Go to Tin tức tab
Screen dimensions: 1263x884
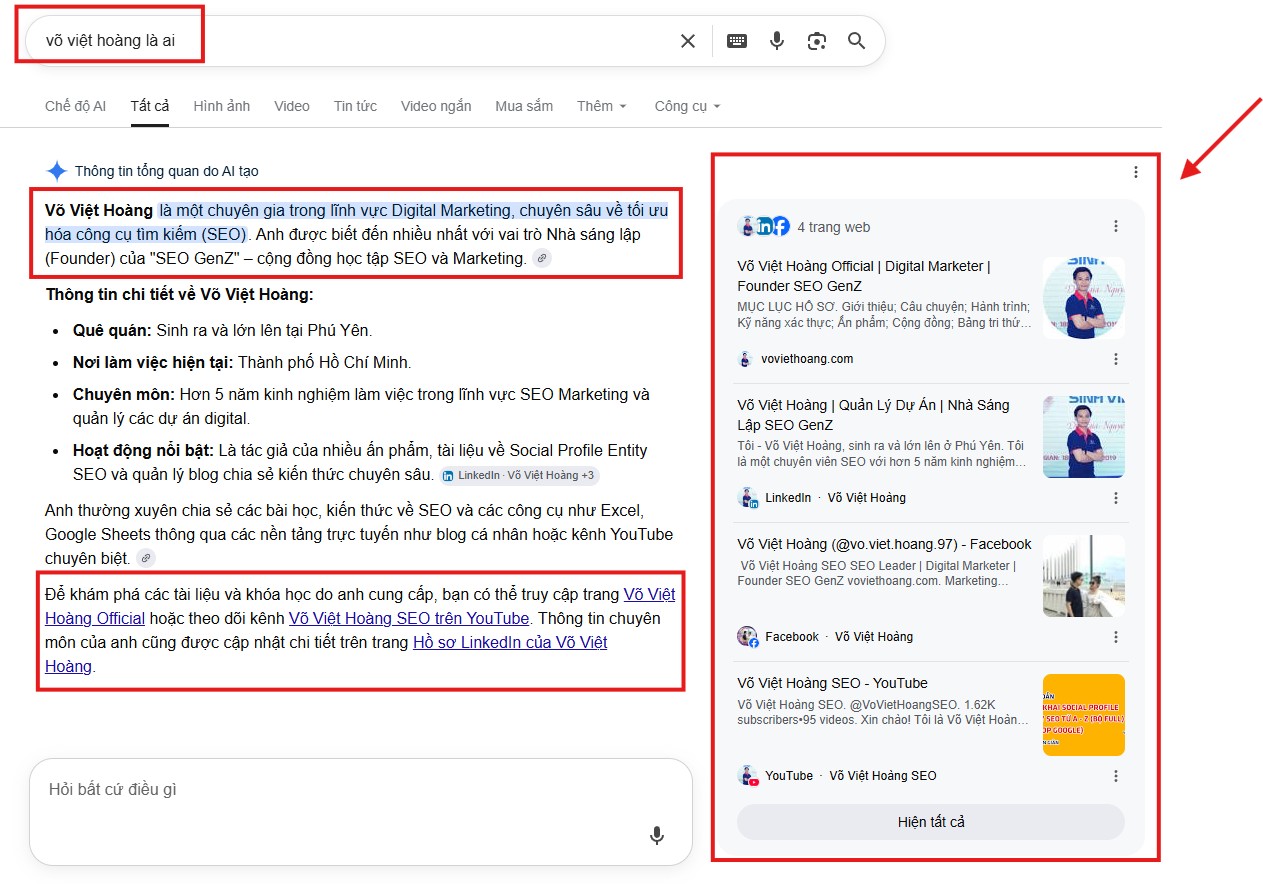tap(355, 106)
